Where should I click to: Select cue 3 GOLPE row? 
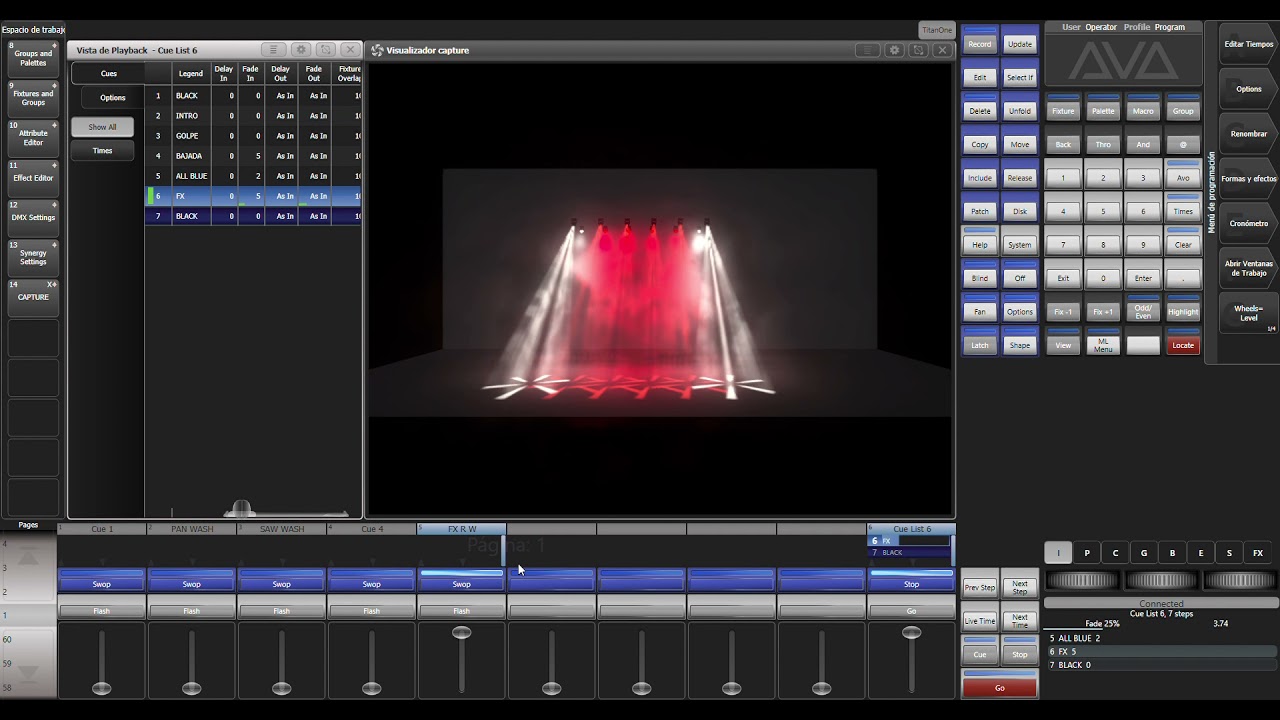point(254,136)
